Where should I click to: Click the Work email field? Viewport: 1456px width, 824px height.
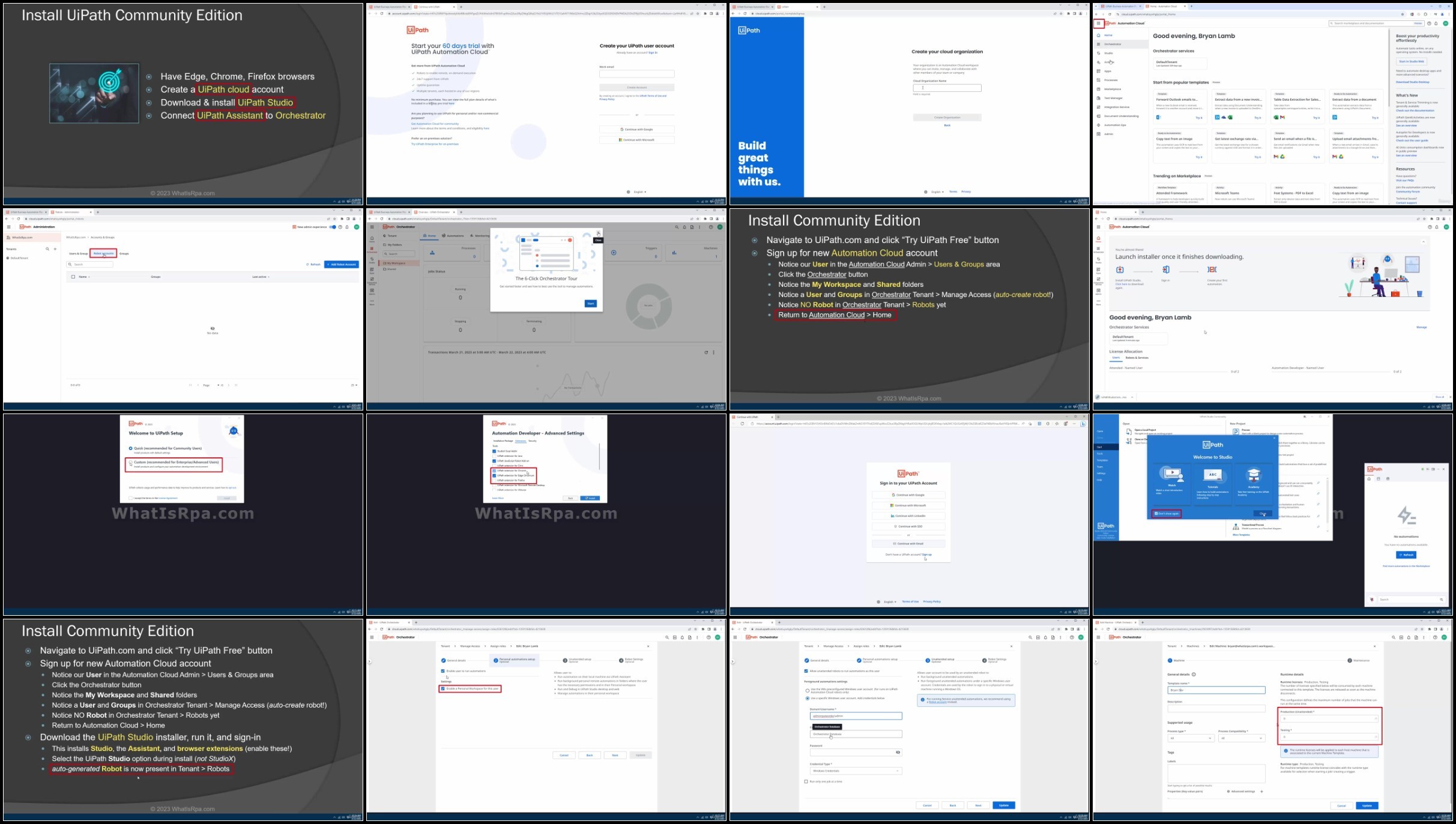tap(636, 74)
